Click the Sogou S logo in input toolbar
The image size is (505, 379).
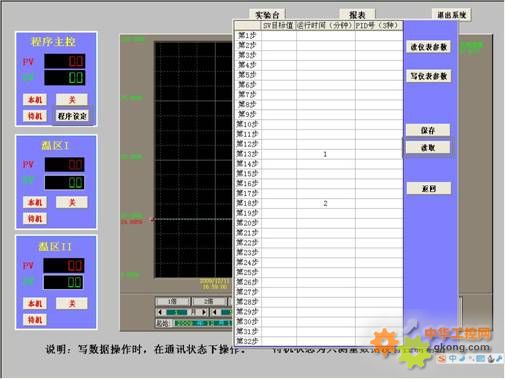442,359
